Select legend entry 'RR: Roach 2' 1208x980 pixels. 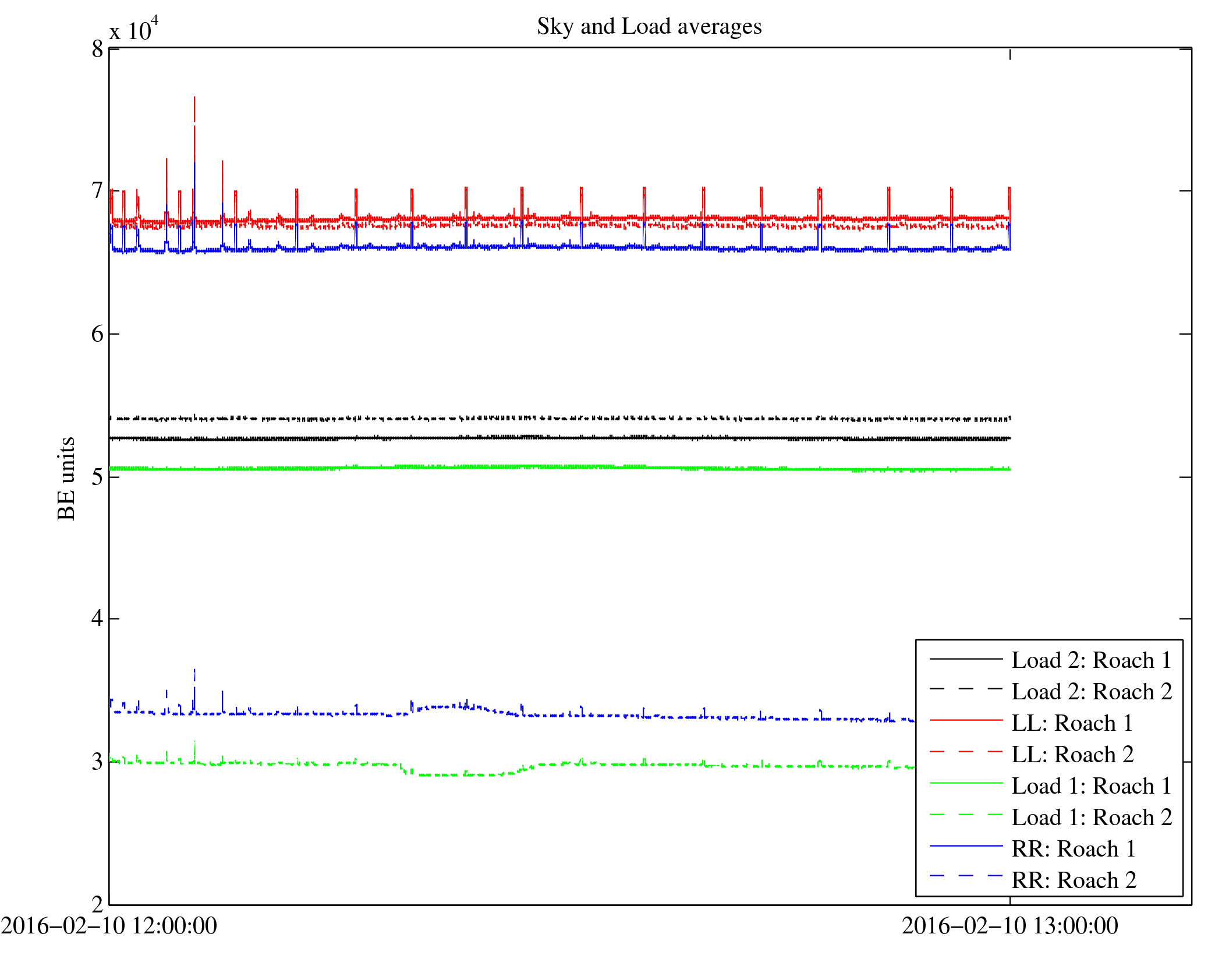click(x=1073, y=880)
